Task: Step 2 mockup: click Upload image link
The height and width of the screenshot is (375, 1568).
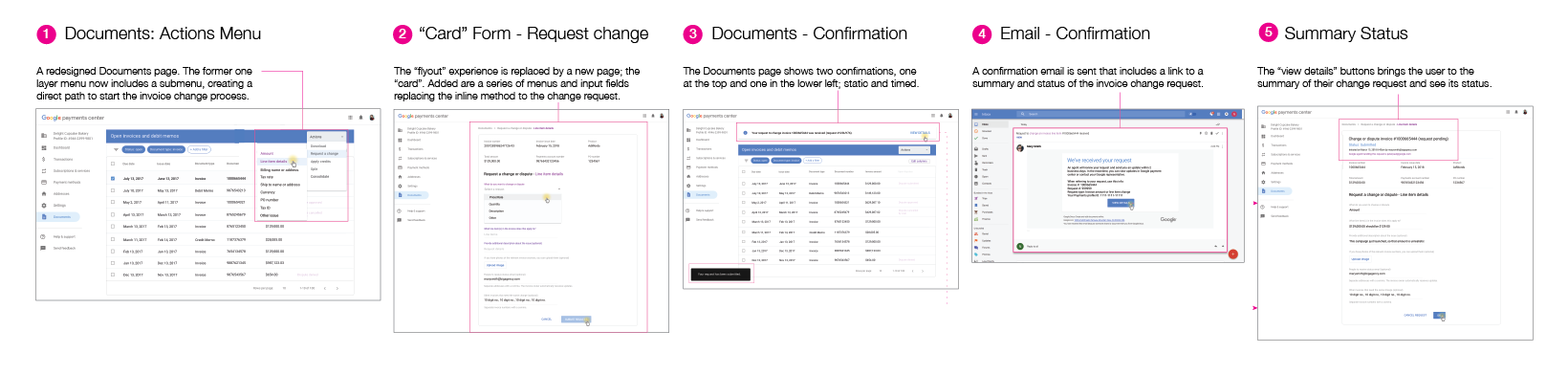Action: [x=495, y=264]
